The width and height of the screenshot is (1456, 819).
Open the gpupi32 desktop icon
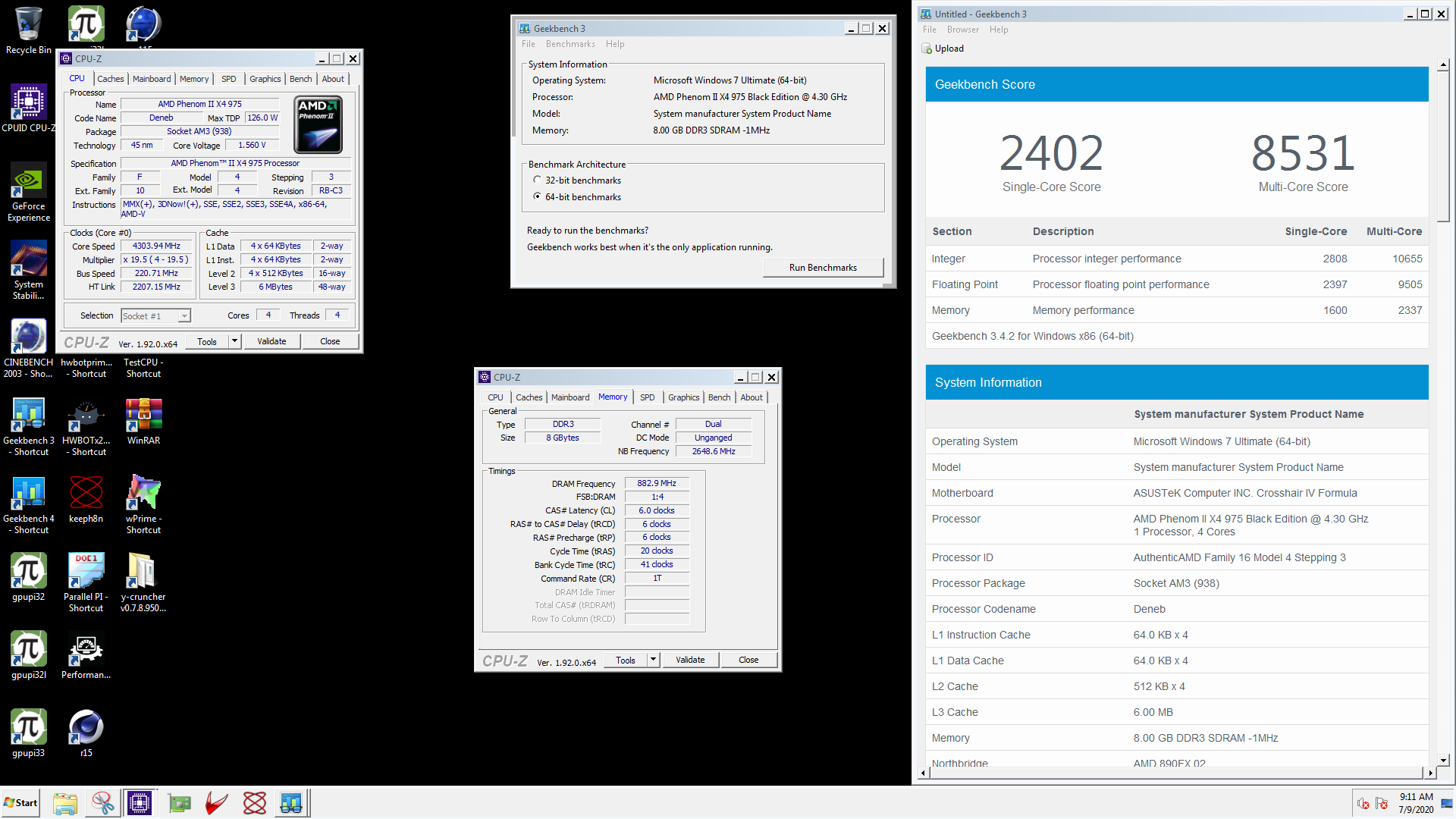(x=29, y=578)
